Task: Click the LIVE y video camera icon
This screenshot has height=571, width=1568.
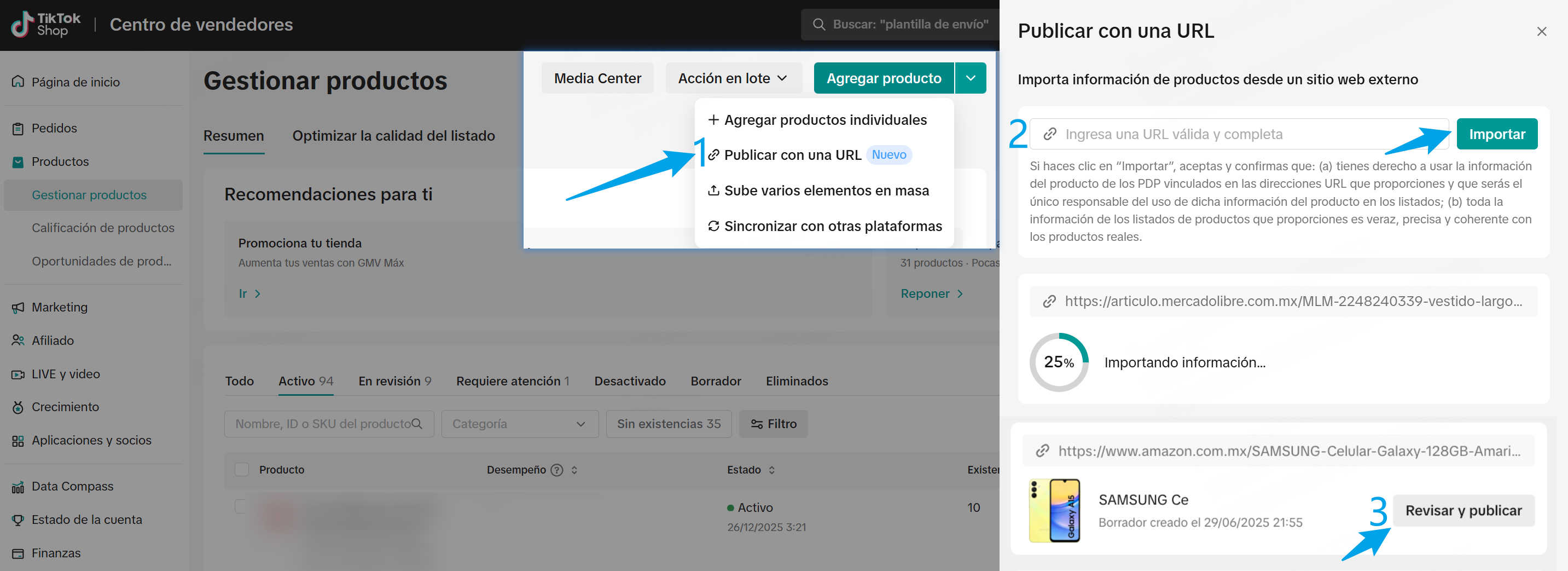Action: (18, 374)
